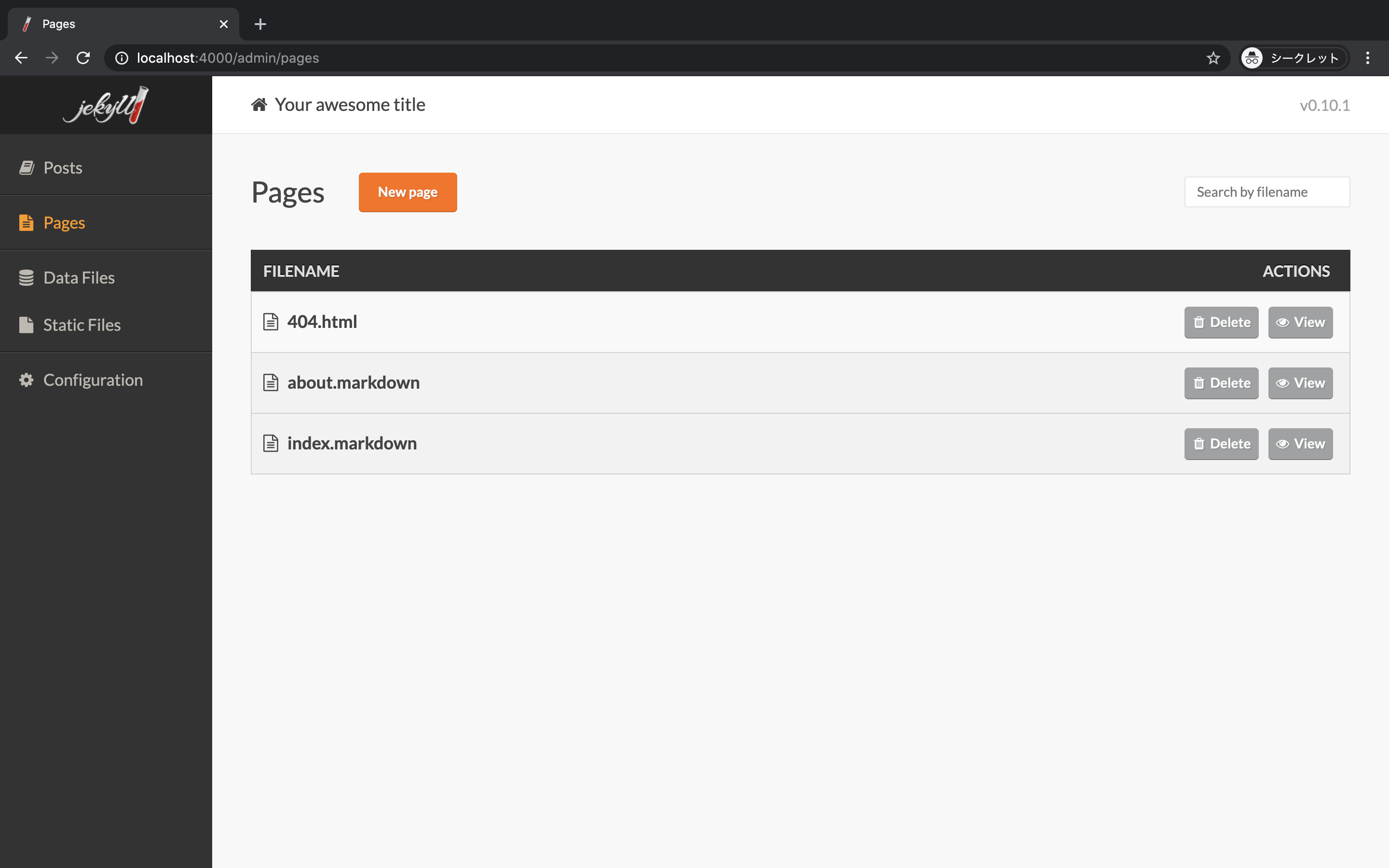Click file icon next to 404.html
Screen dimensions: 1389x868
(x=271, y=322)
